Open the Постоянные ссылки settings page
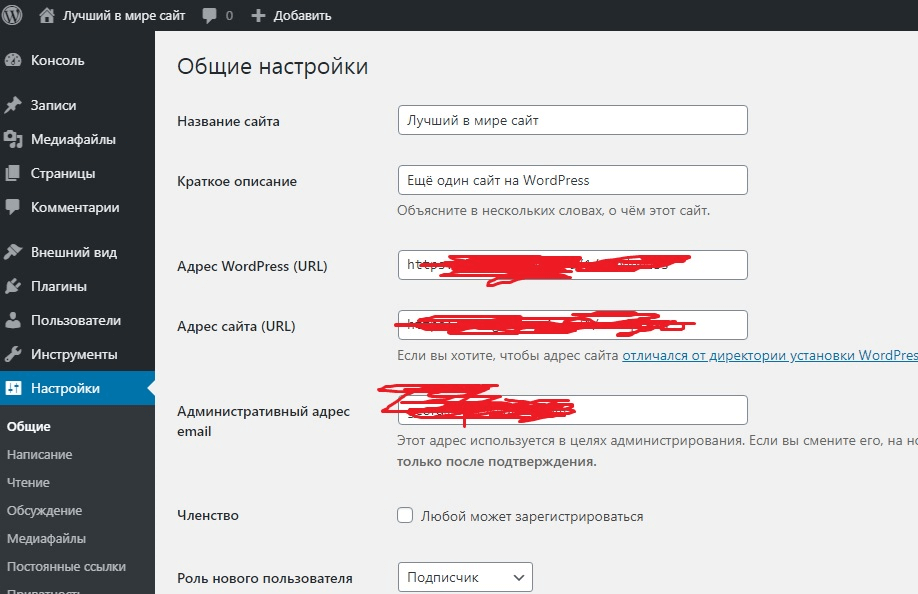 [x=66, y=566]
